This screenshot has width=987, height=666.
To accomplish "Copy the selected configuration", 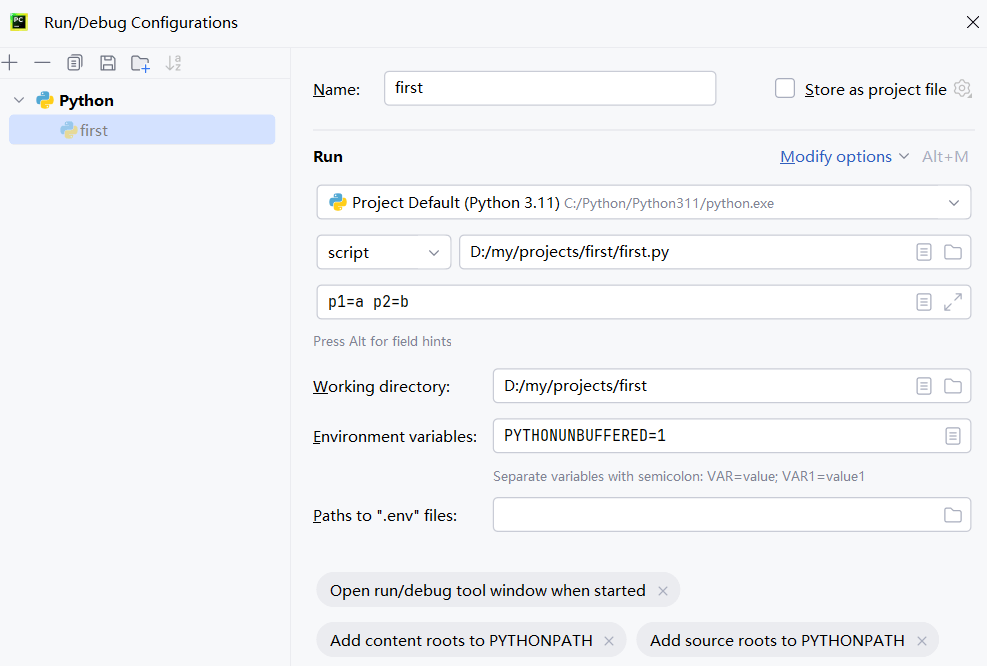I will pos(75,63).
